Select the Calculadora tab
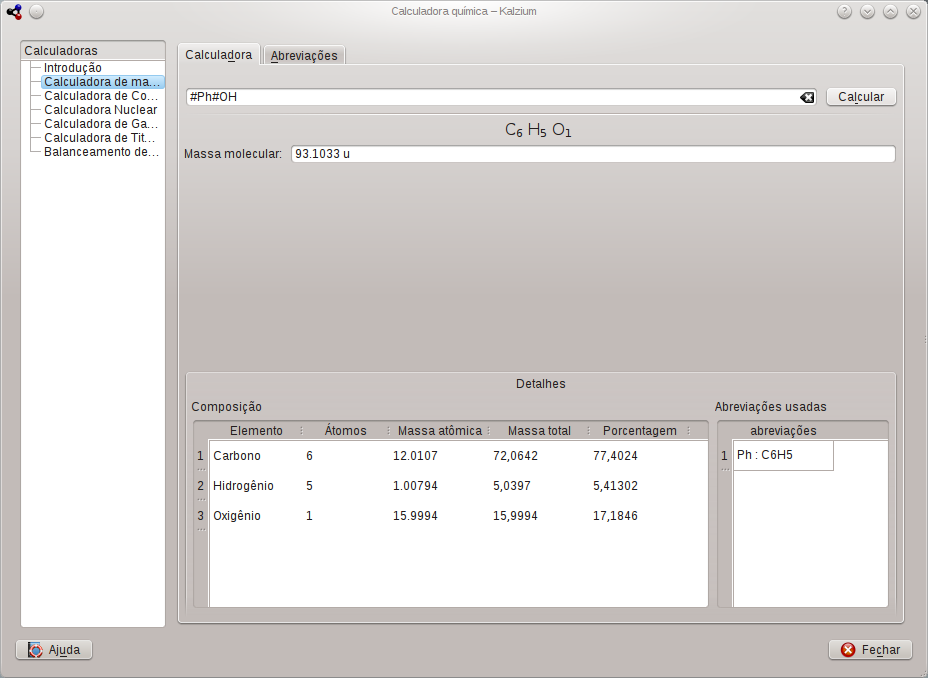This screenshot has height=678, width=928. tap(219, 55)
